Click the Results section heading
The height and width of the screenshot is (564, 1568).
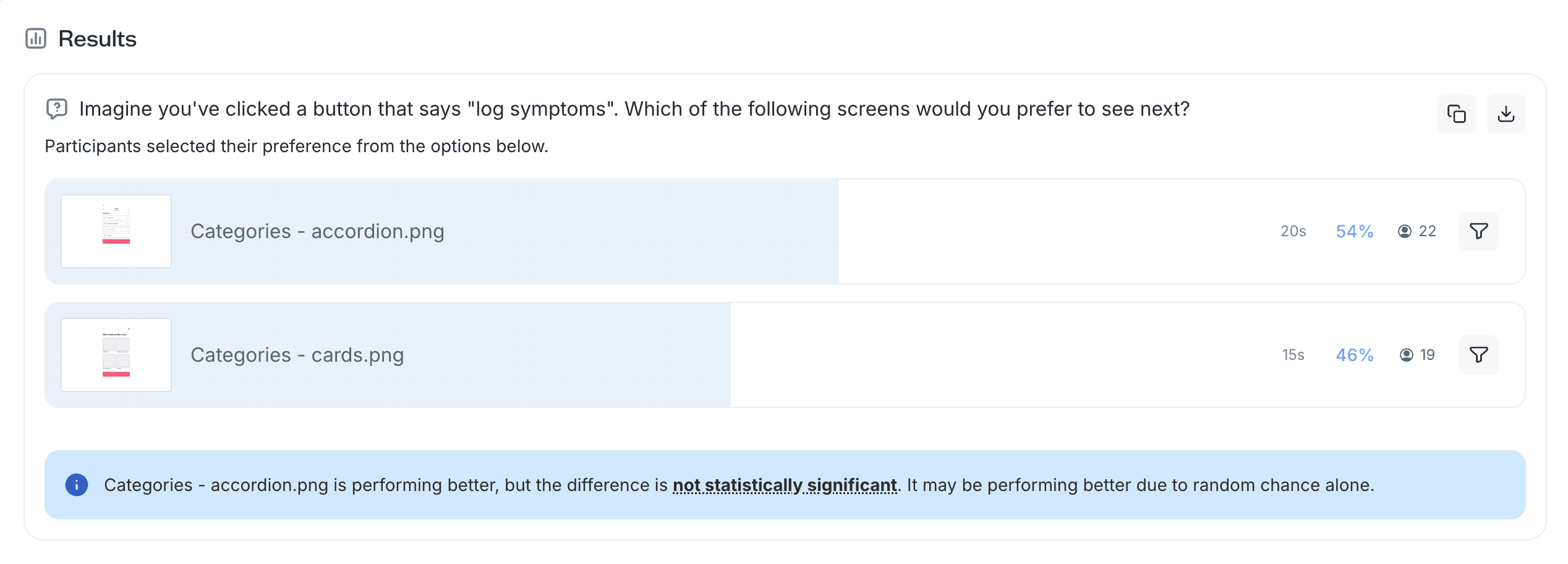click(x=97, y=39)
